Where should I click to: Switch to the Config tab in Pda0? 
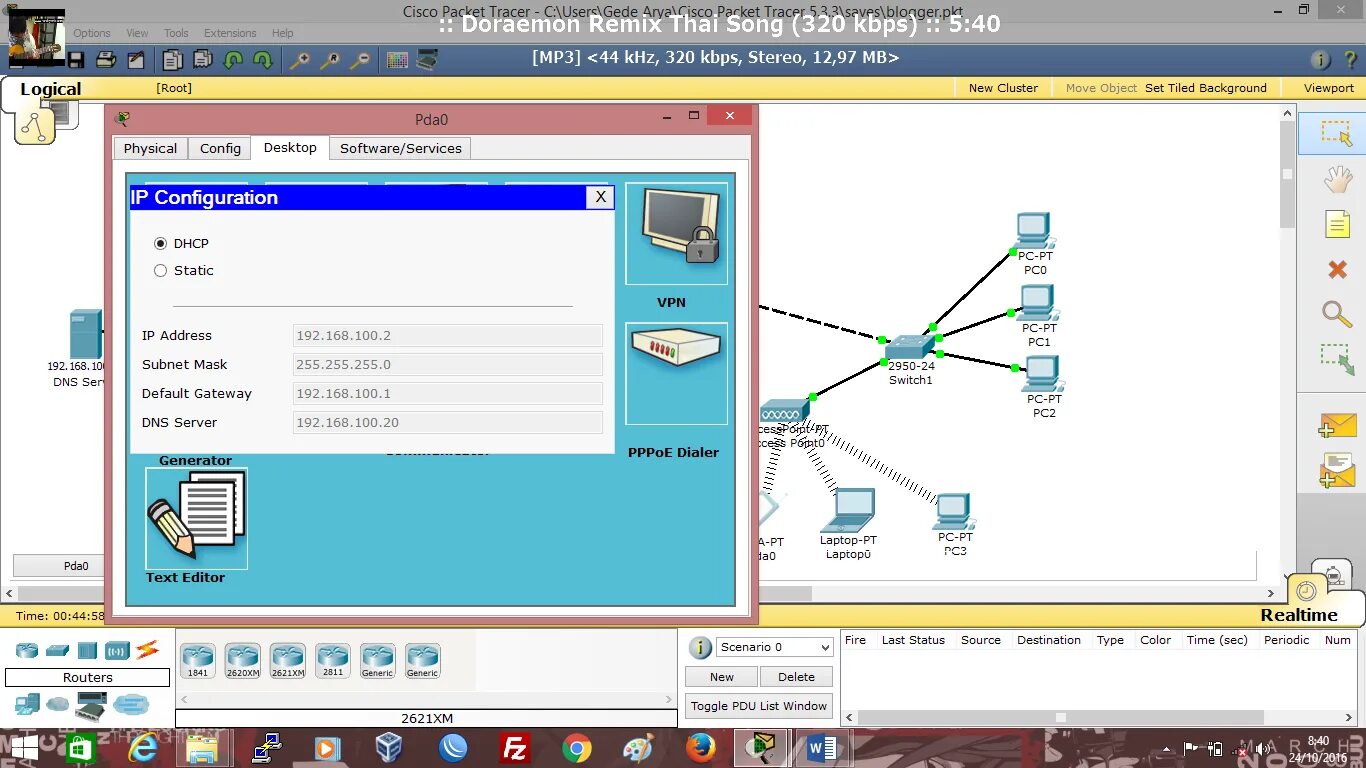(x=220, y=148)
